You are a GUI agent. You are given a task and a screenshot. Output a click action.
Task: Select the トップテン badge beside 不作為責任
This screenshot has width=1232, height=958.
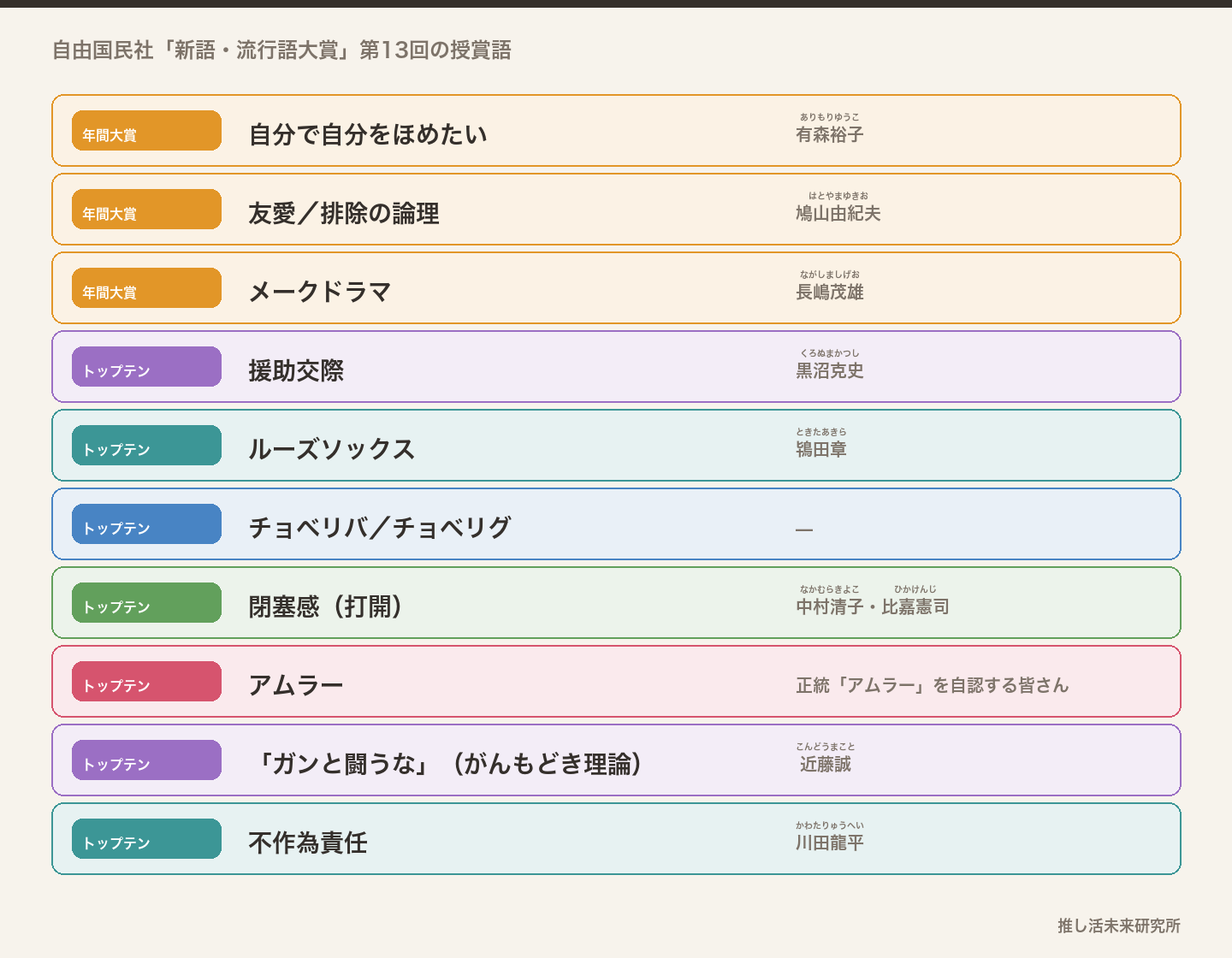coord(146,839)
